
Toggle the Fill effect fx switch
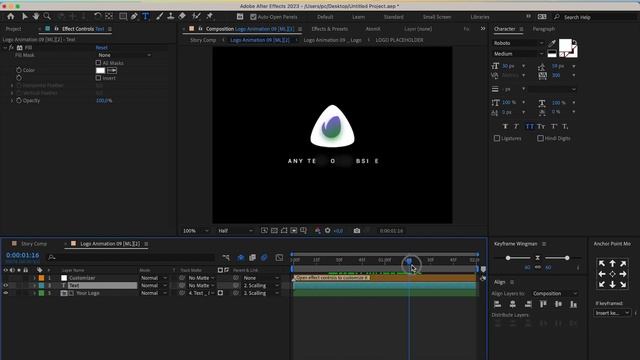coord(11,48)
